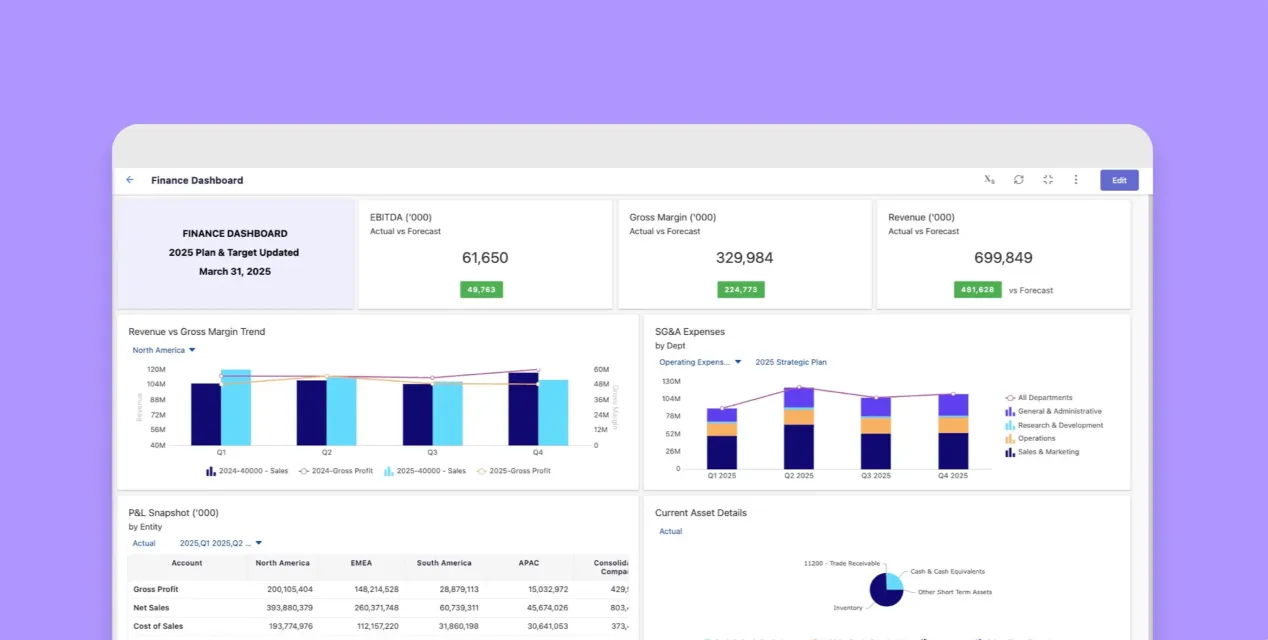Click the blue Cash & Cash Equivalents pie slice

click(895, 582)
